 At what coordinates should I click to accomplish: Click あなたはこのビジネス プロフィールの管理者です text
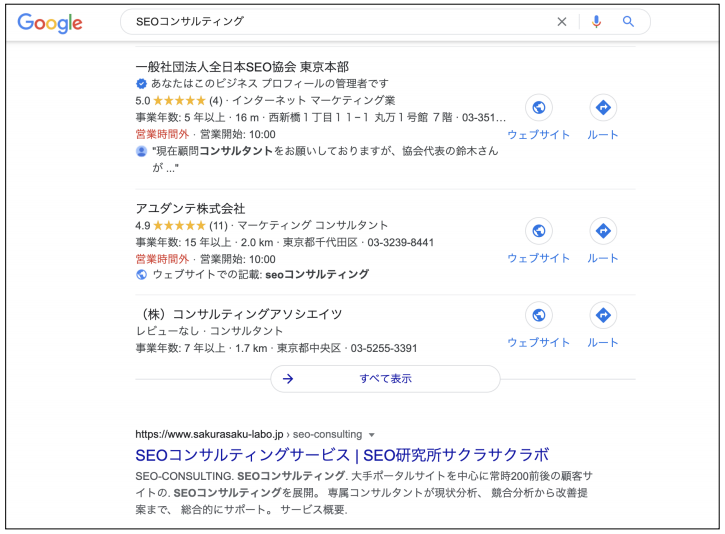coord(270,84)
